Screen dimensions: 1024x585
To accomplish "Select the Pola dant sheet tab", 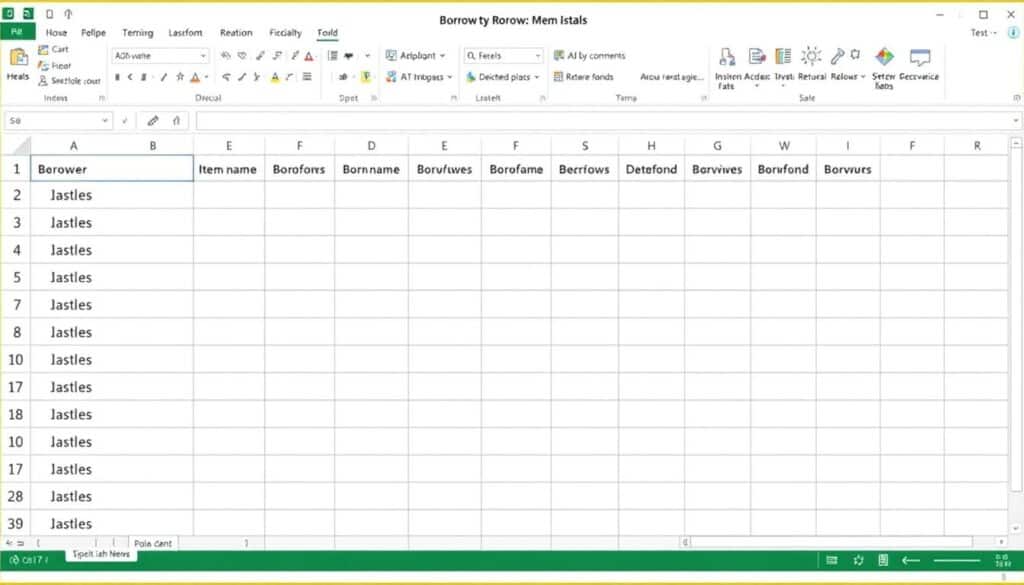I will coord(153,543).
